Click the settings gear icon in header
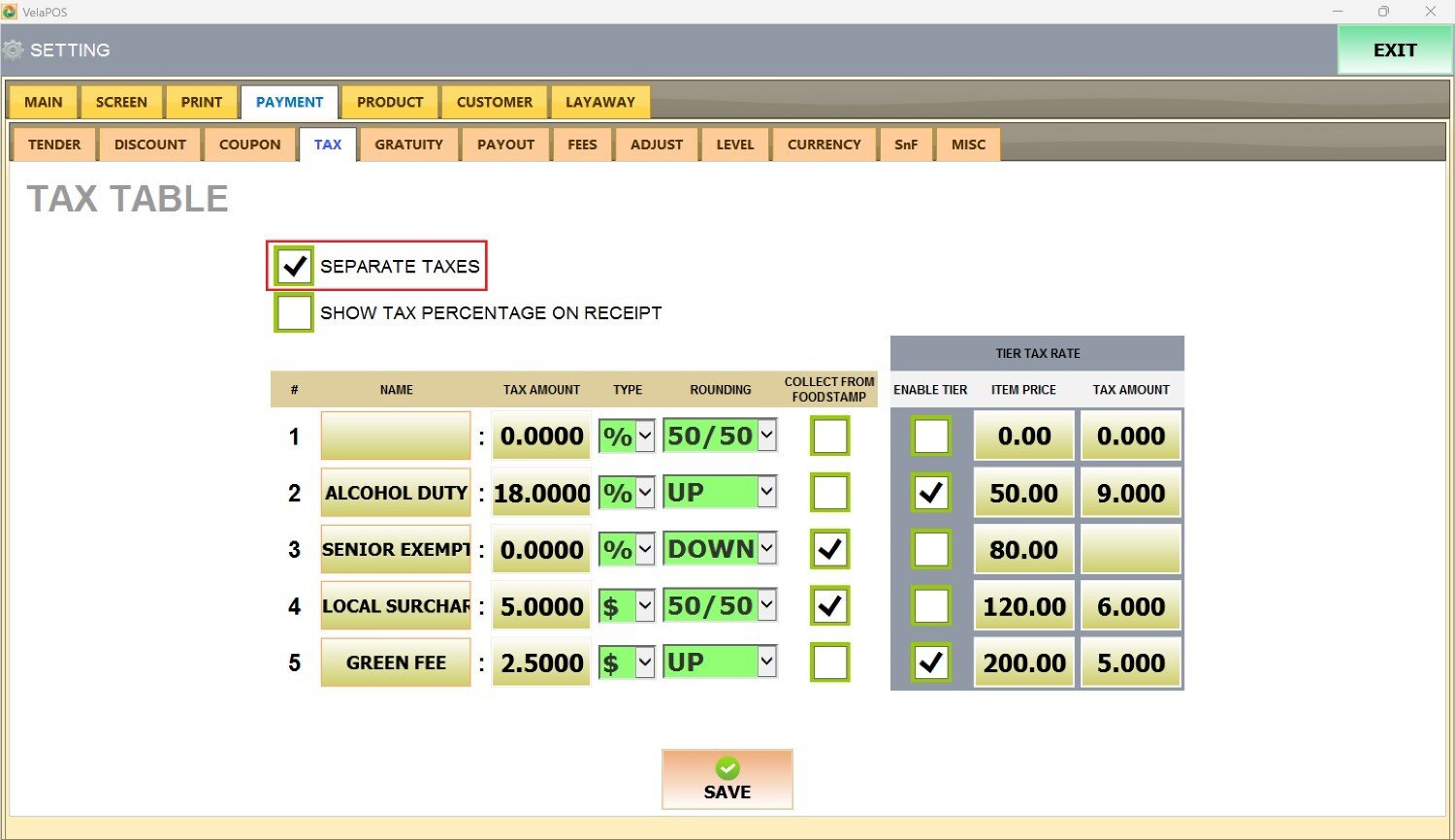Screen dimensions: 1455x840 point(14,50)
